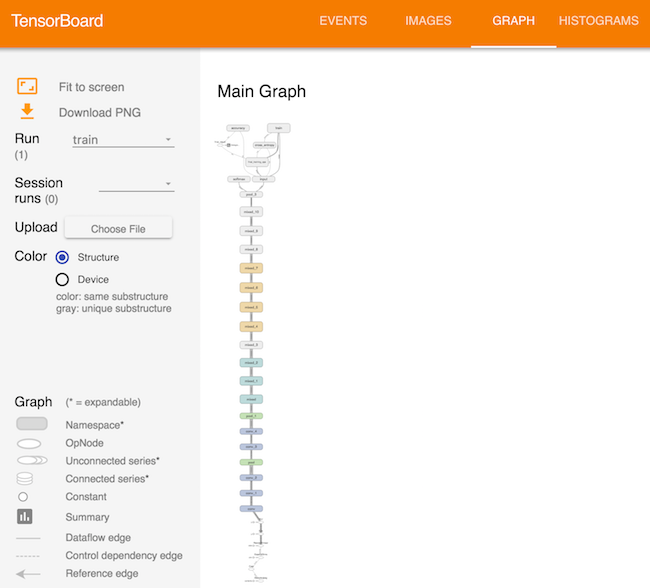The width and height of the screenshot is (650, 588).
Task: Click the 'gray: unique substructure' text
Action: pyautogui.click(x=114, y=309)
